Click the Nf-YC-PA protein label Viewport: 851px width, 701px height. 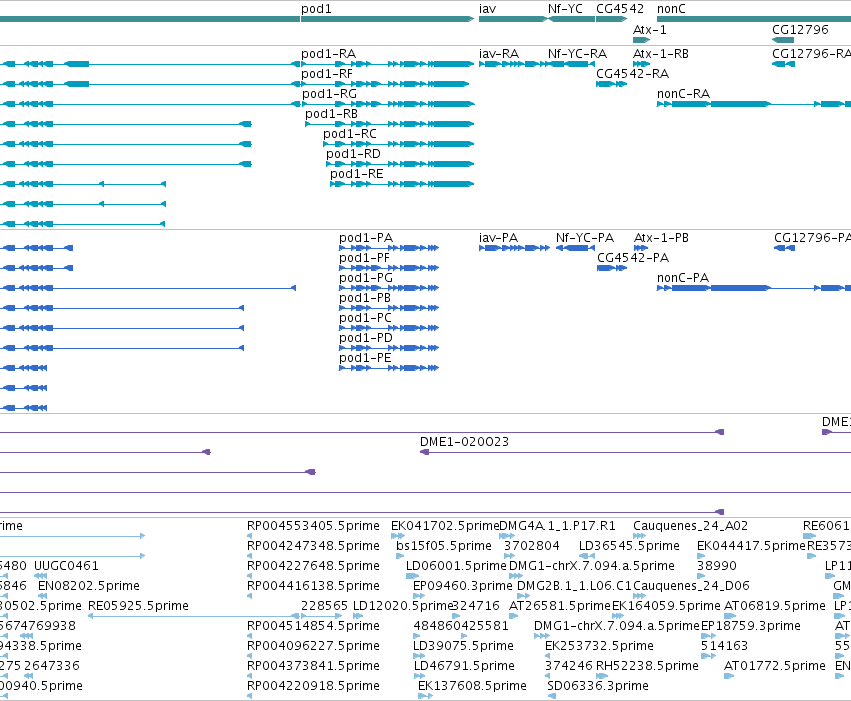pyautogui.click(x=585, y=238)
